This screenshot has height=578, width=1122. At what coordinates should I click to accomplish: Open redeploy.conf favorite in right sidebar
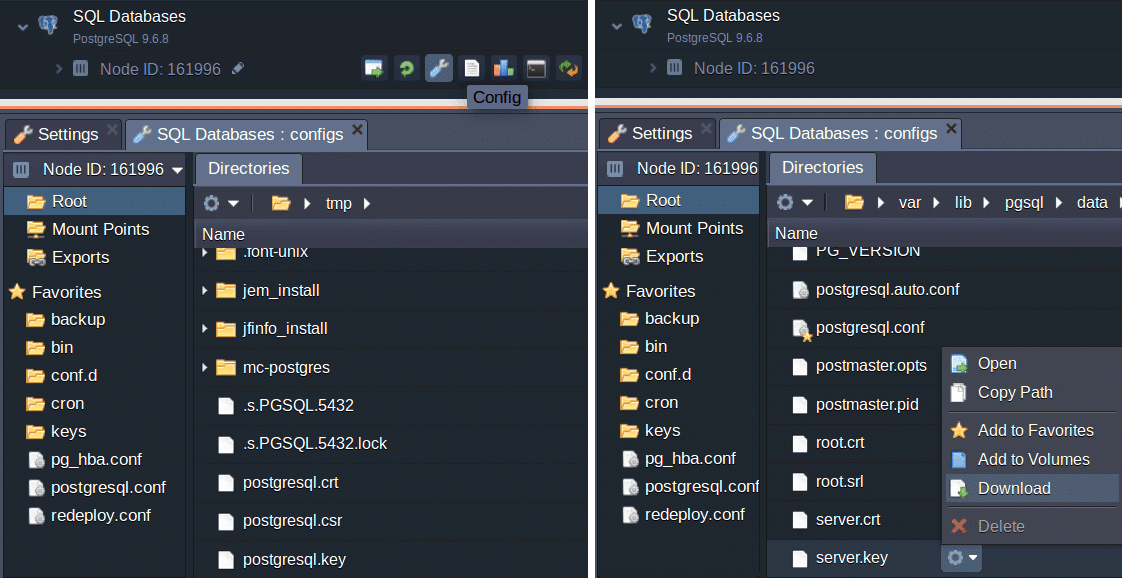click(x=694, y=515)
